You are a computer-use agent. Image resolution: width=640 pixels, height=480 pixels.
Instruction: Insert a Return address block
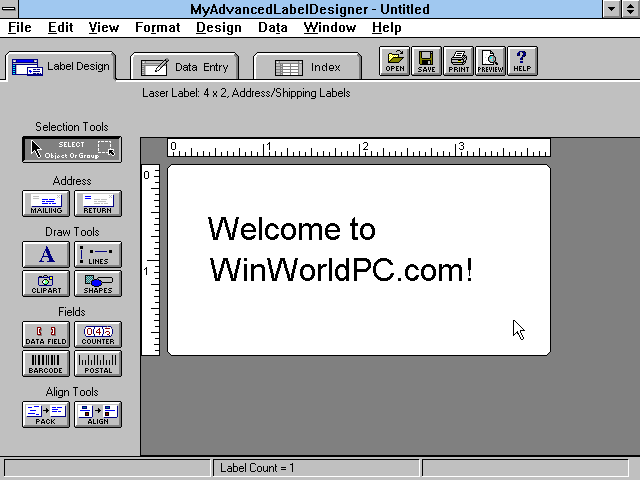pyautogui.click(x=98, y=203)
